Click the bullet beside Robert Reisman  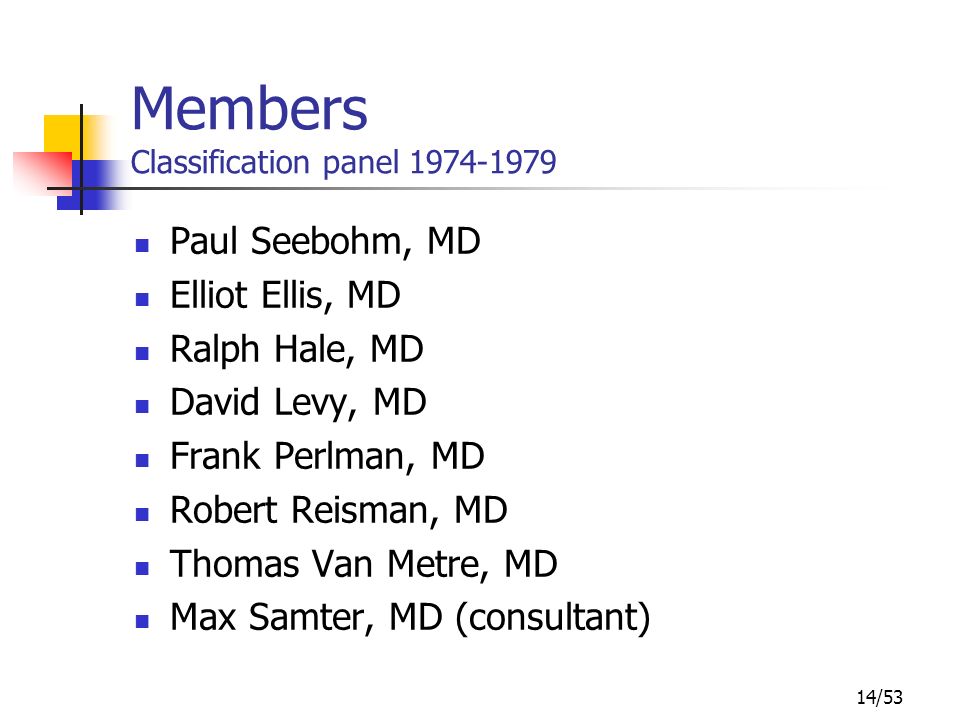tap(142, 514)
